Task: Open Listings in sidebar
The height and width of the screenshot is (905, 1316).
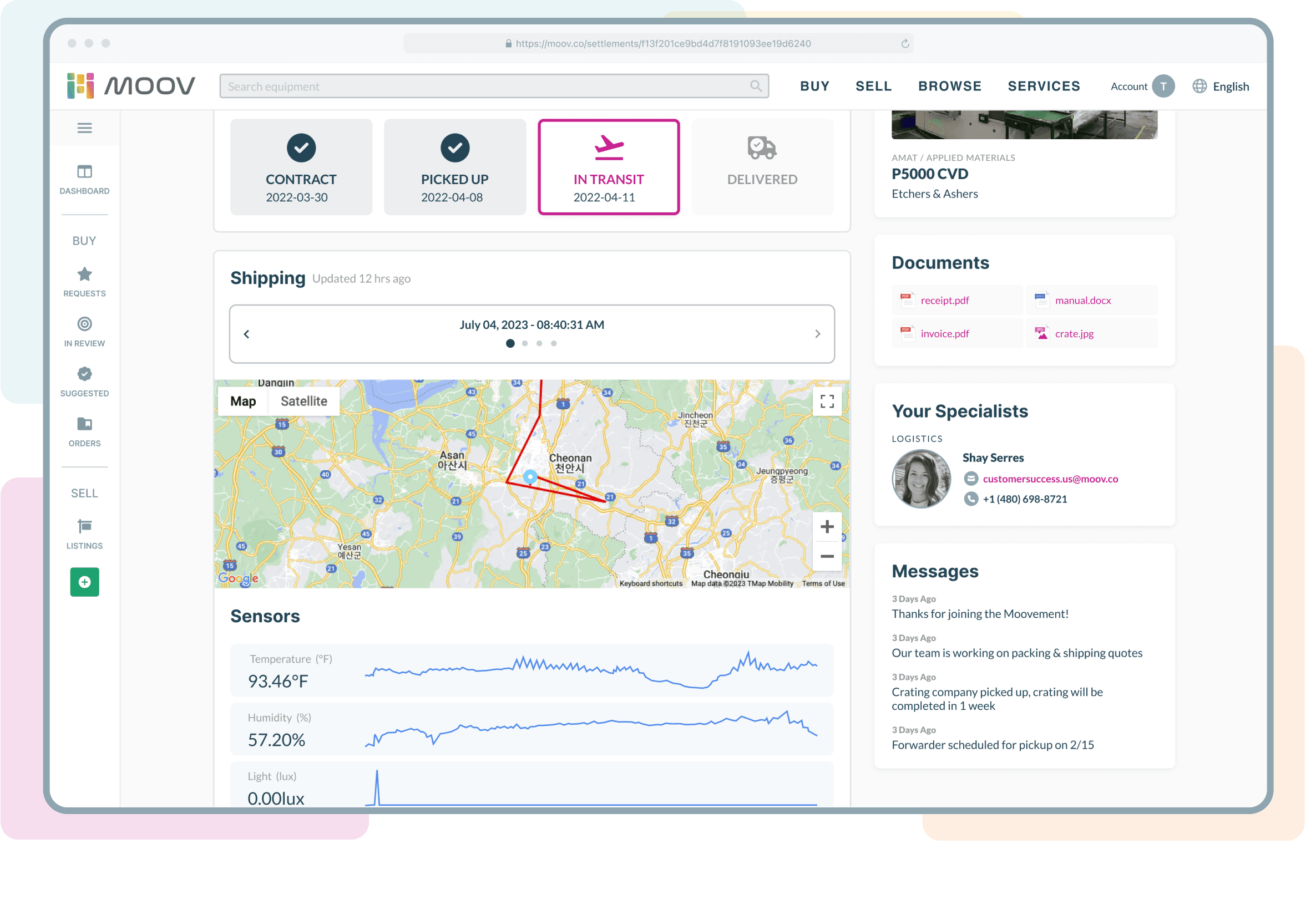Action: [x=84, y=527]
